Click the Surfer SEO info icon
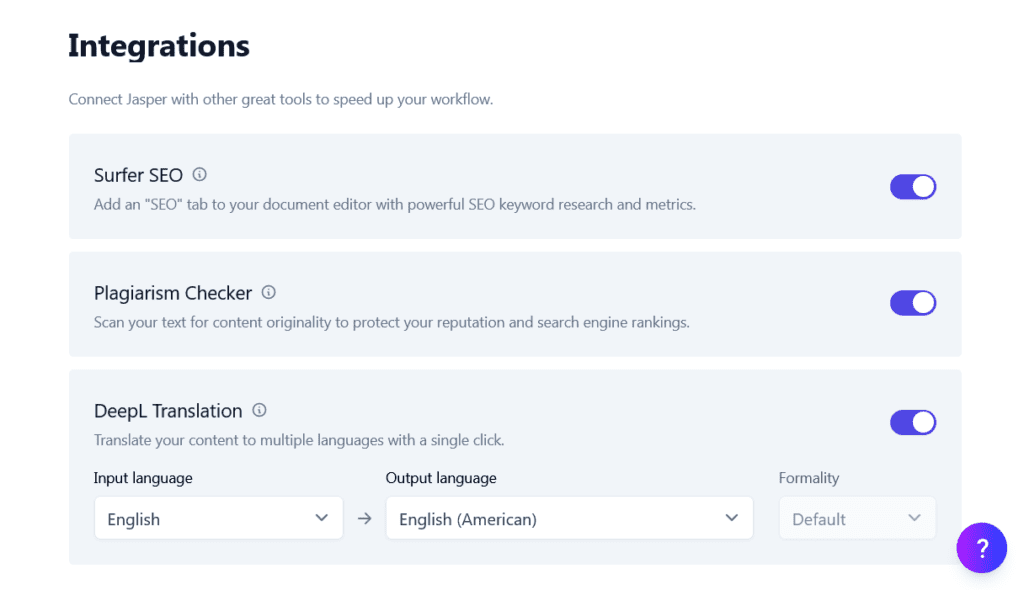 pyautogui.click(x=198, y=174)
